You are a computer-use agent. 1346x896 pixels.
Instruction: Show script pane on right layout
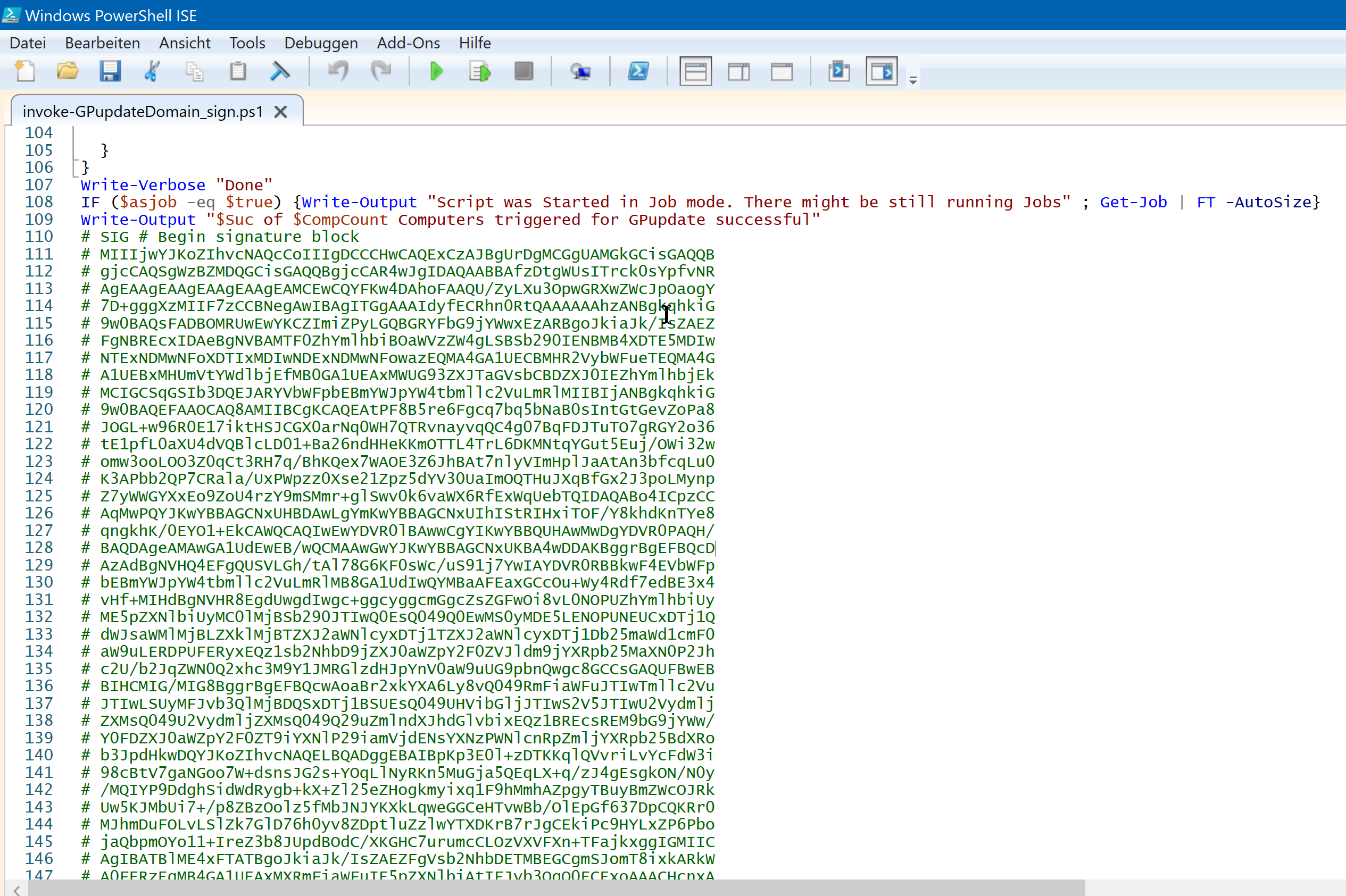pos(738,71)
